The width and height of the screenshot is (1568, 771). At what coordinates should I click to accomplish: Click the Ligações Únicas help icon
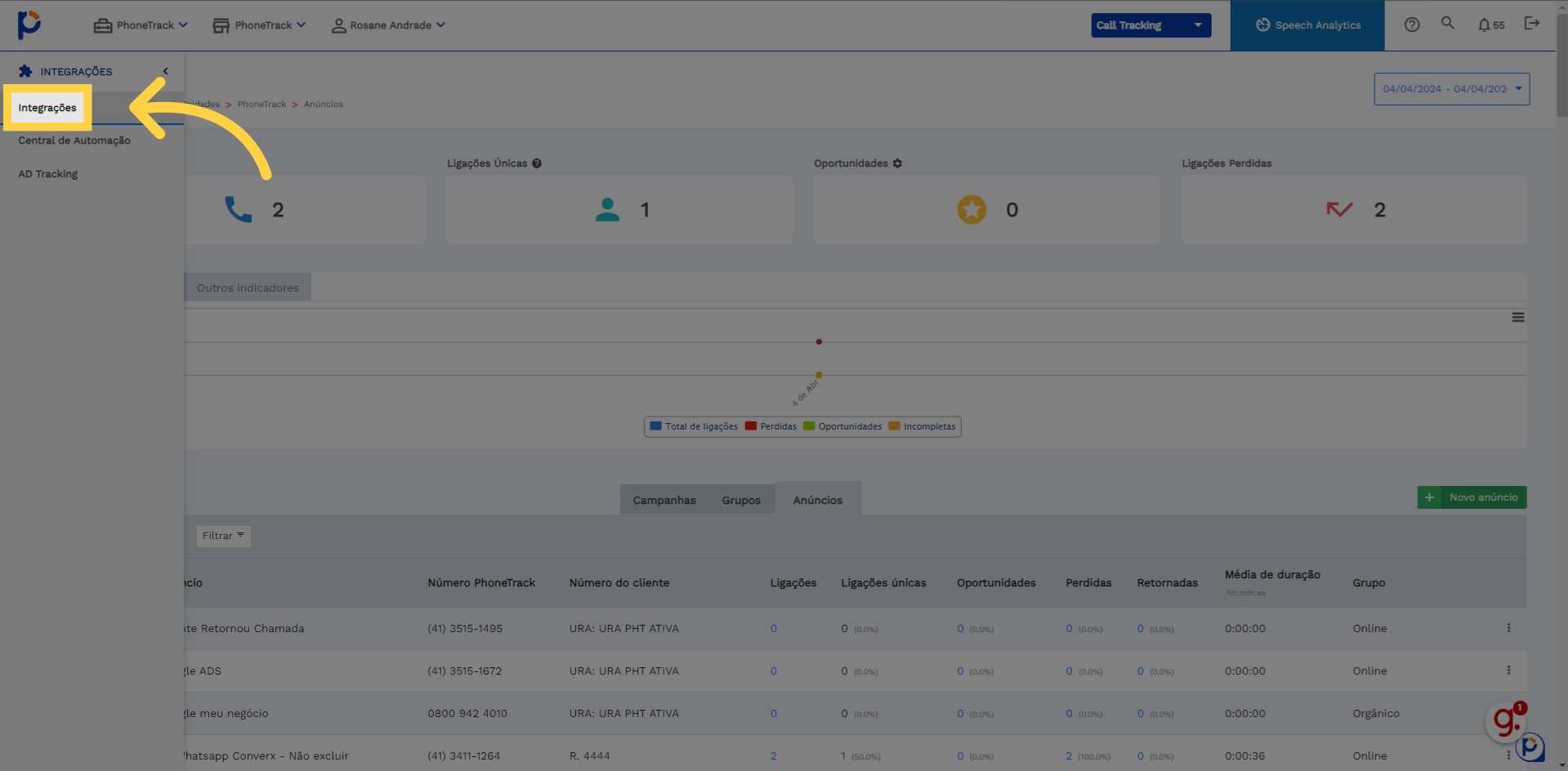click(537, 163)
